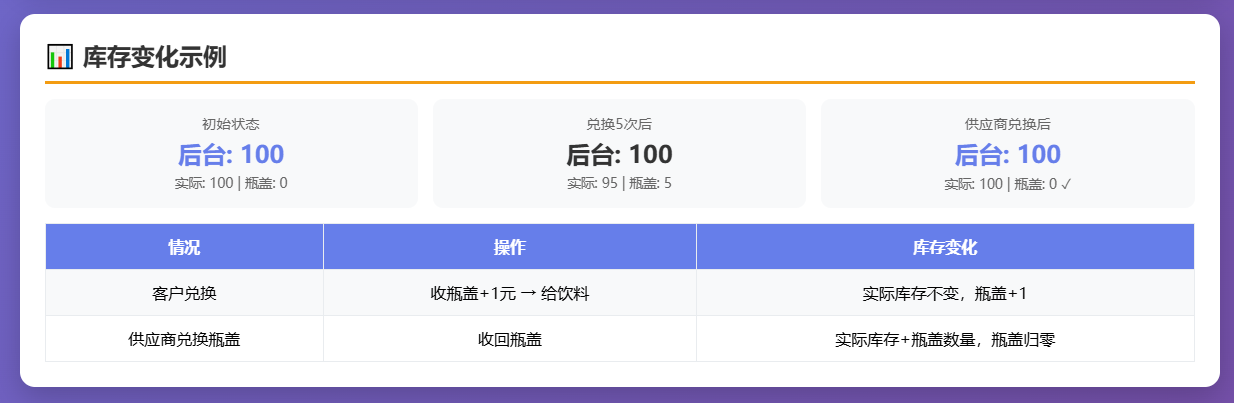The width and height of the screenshot is (1234, 403).
Task: Click the bar chart icon beside the title
Action: 60,57
